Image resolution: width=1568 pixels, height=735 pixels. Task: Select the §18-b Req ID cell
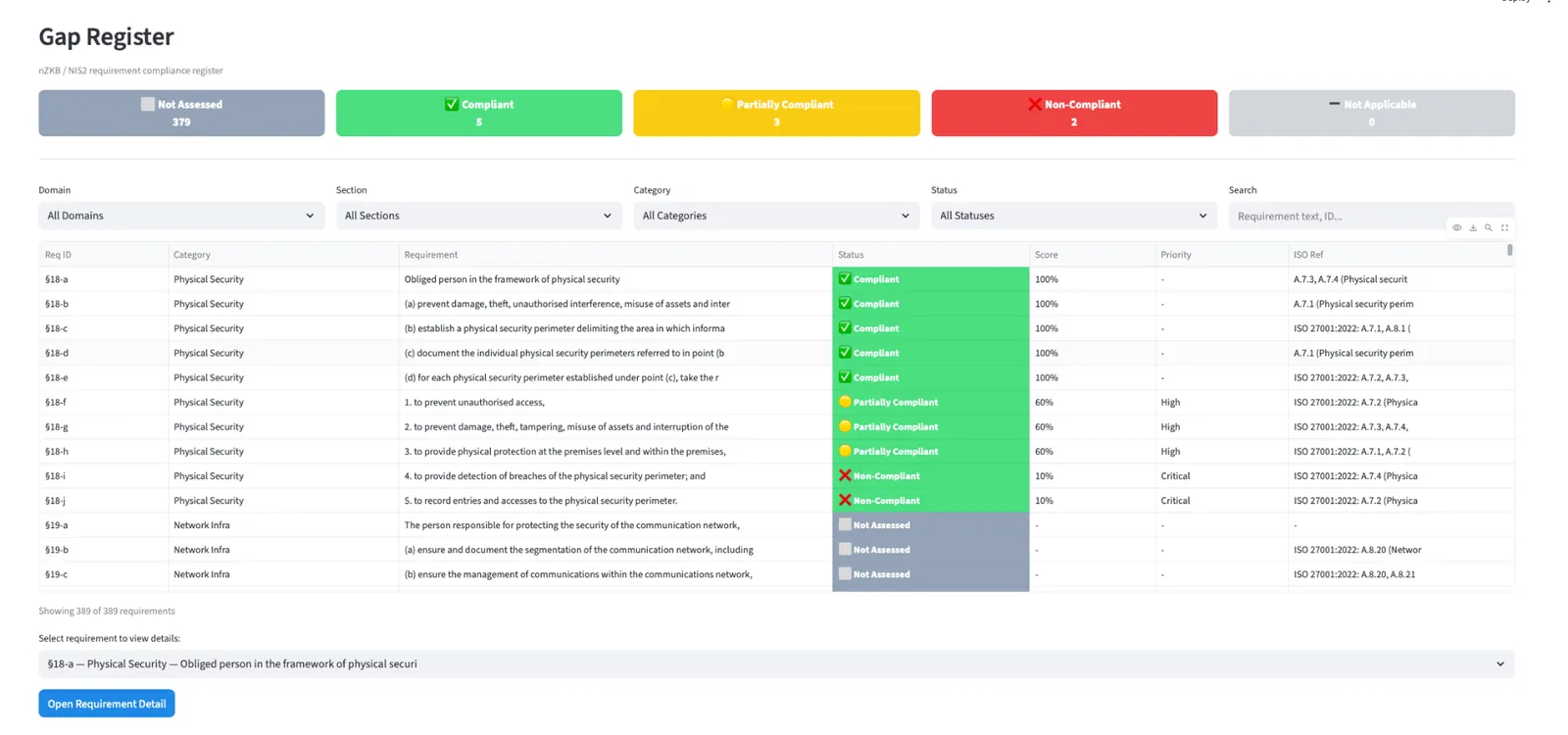point(103,304)
